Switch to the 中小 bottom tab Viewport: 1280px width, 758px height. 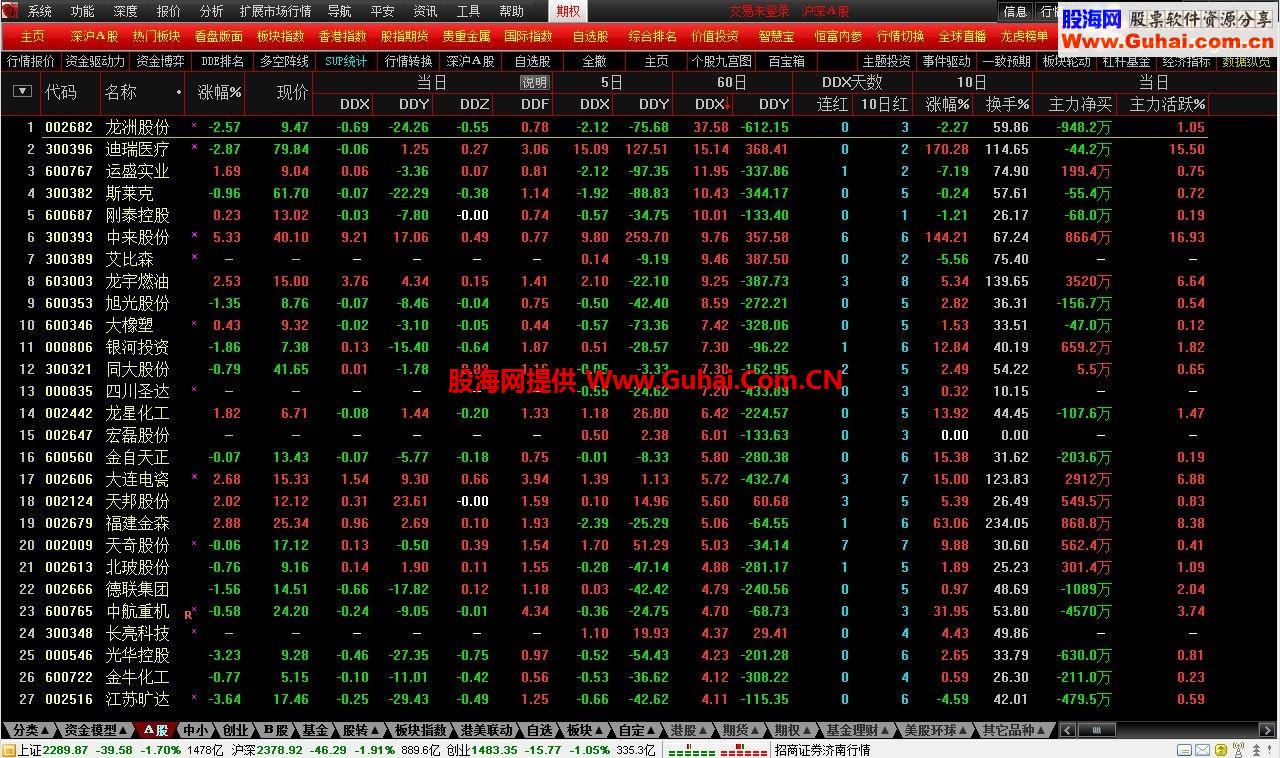coord(196,730)
